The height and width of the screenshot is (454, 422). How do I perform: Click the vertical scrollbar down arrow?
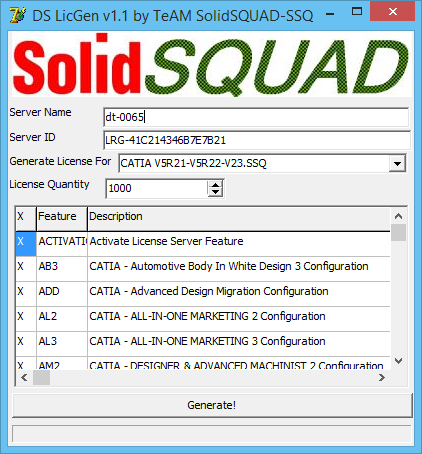point(398,361)
